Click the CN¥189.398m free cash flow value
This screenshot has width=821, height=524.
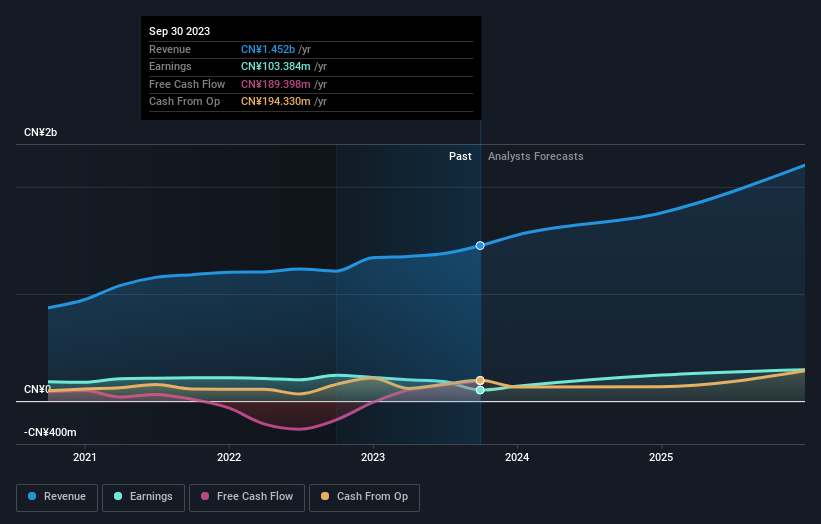click(x=276, y=84)
